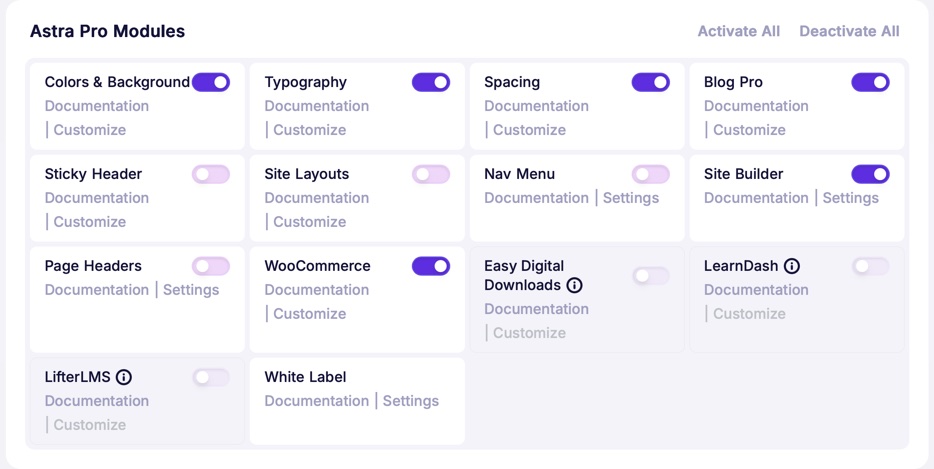Click Deactivate All modules
Viewport: 934px width, 469px height.
click(849, 31)
